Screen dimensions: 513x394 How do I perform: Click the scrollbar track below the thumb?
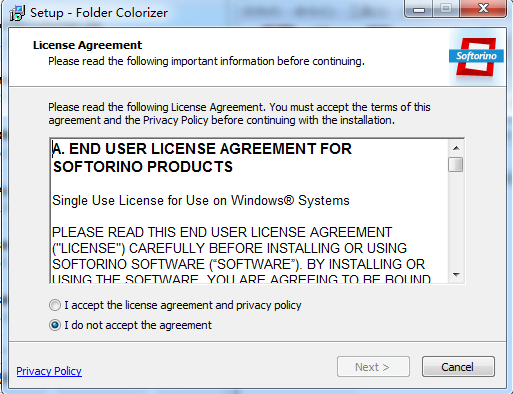pos(456,219)
